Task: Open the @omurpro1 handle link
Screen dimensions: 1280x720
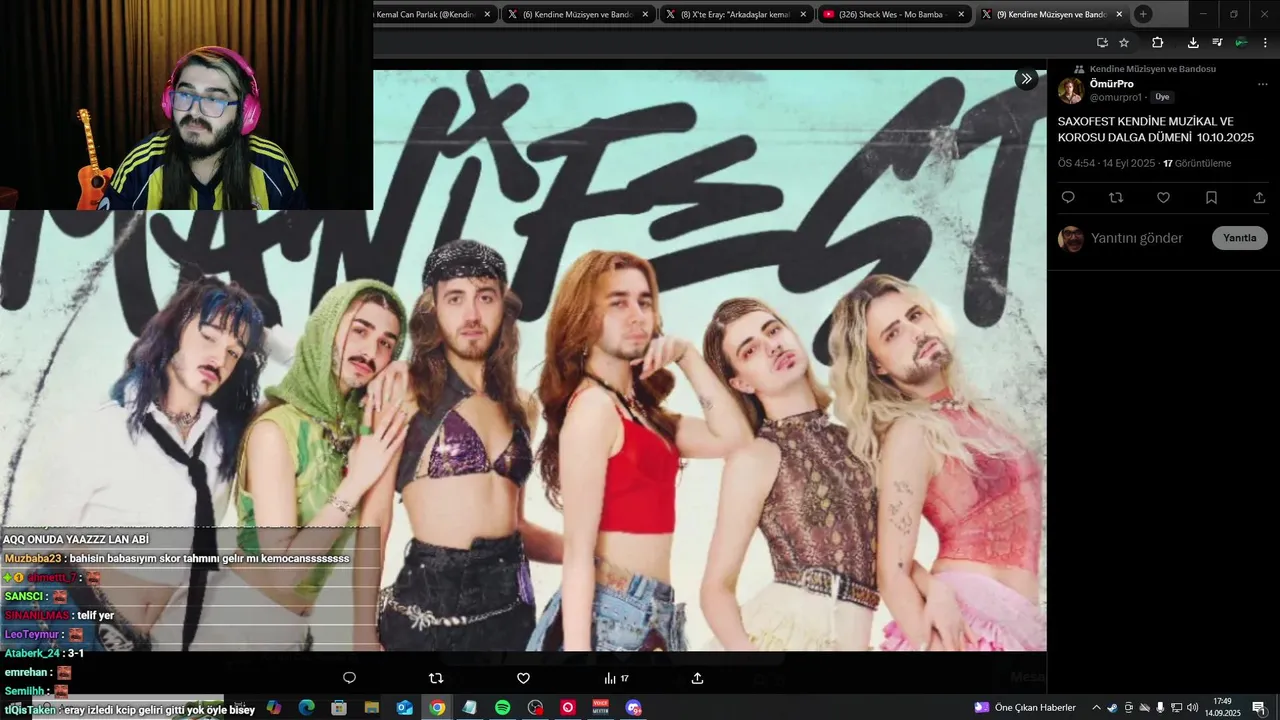Action: 1115,97
